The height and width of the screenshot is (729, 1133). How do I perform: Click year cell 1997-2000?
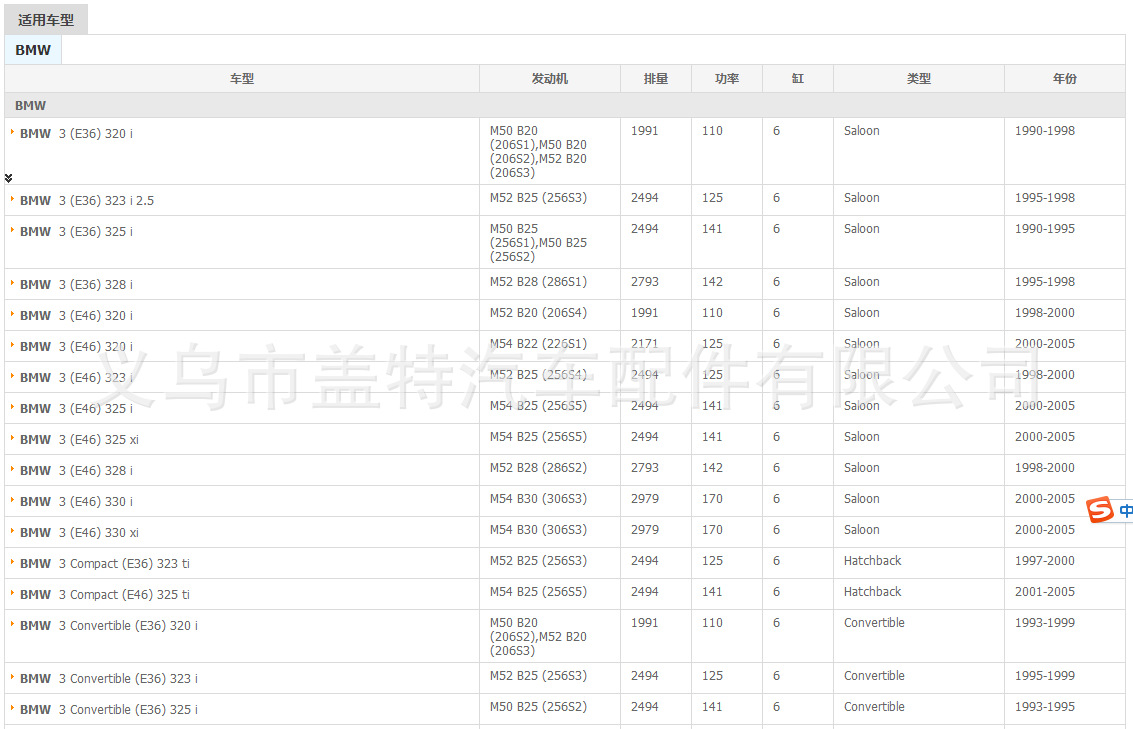pos(1045,561)
